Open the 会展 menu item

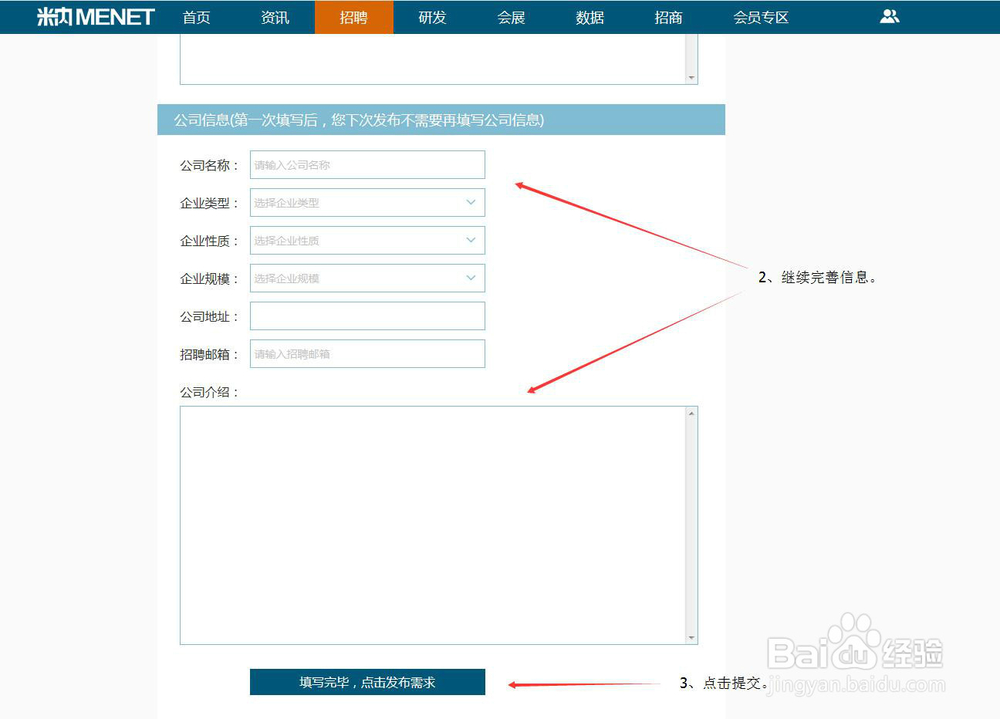point(510,16)
